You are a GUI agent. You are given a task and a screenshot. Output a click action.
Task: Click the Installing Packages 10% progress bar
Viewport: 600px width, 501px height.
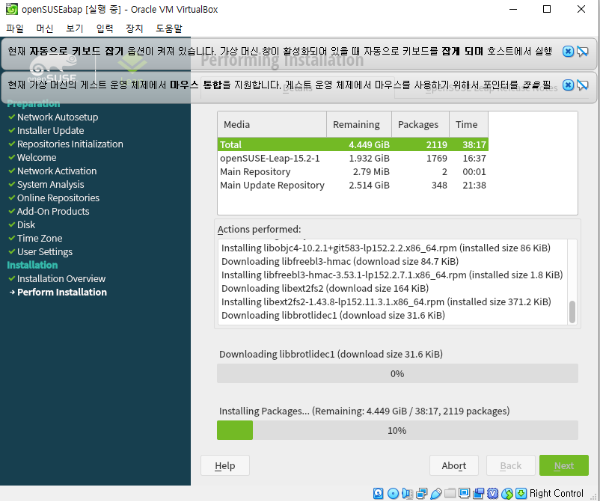tap(397, 430)
